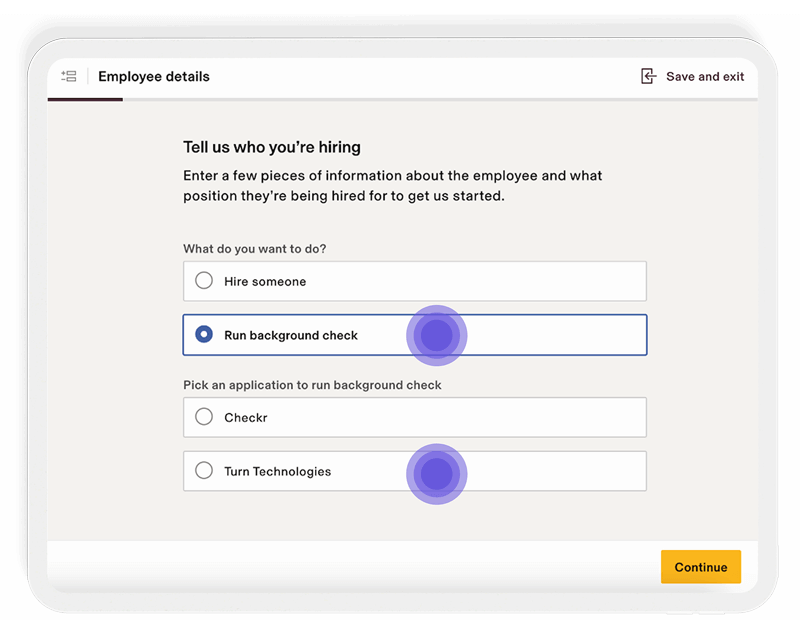Screen dimensions: 800x620
Task: Click the "Tell us who you're hiring" heading
Action: point(271,147)
